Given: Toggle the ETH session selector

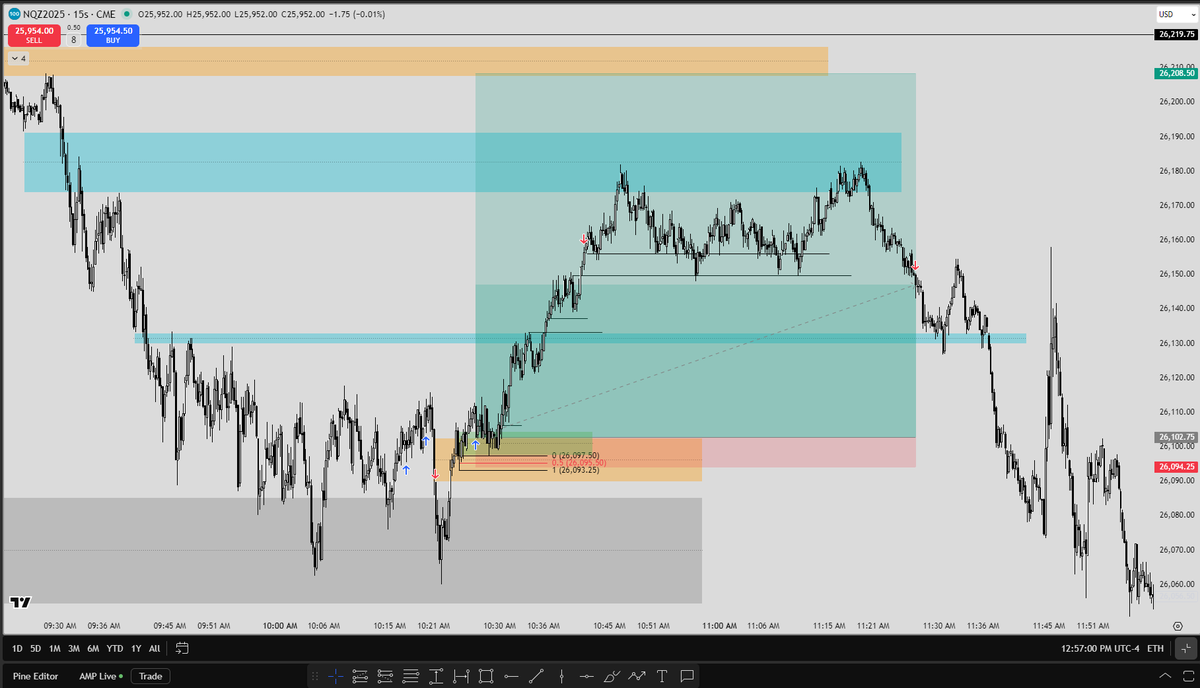Looking at the screenshot, I should [1155, 648].
